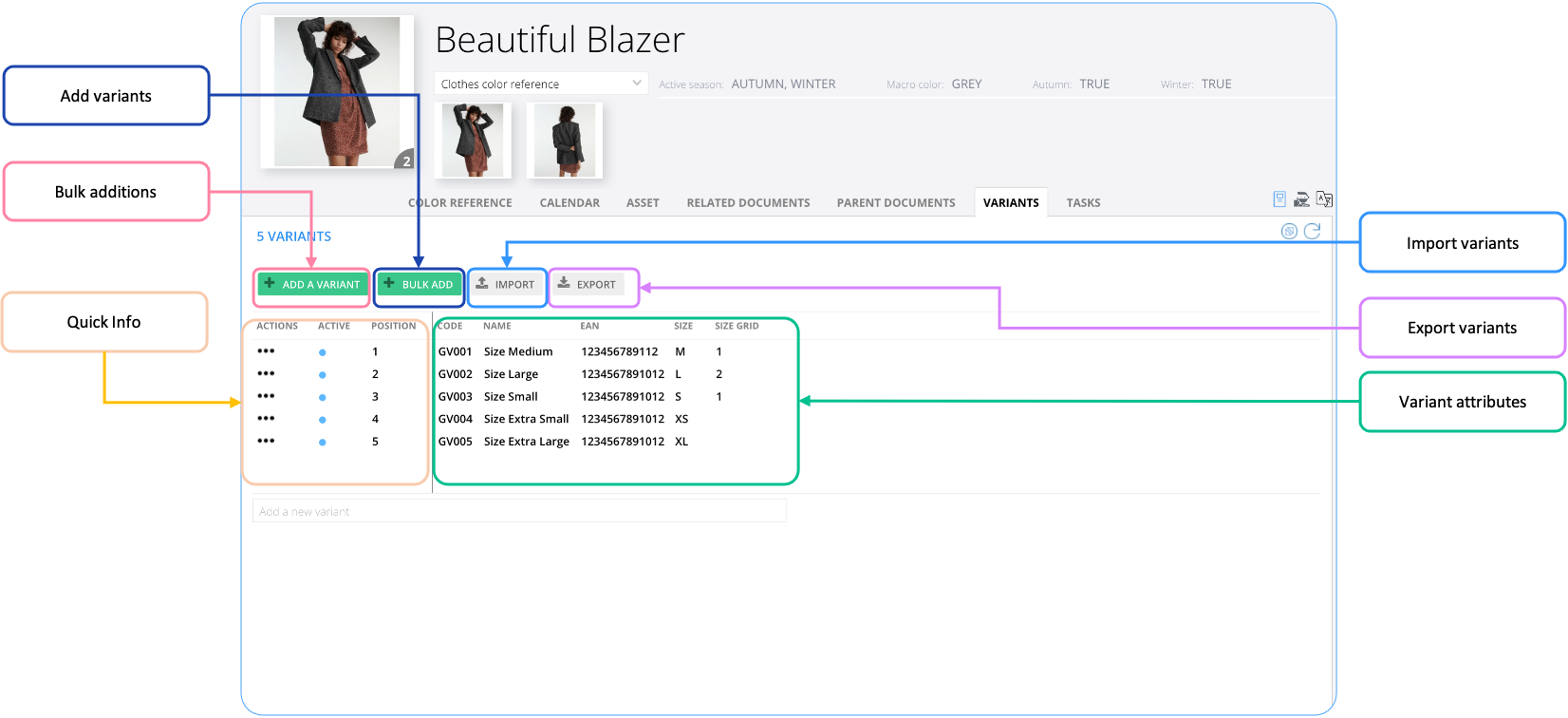
Task: Open actions menu for variant GV005
Action: pos(266,441)
